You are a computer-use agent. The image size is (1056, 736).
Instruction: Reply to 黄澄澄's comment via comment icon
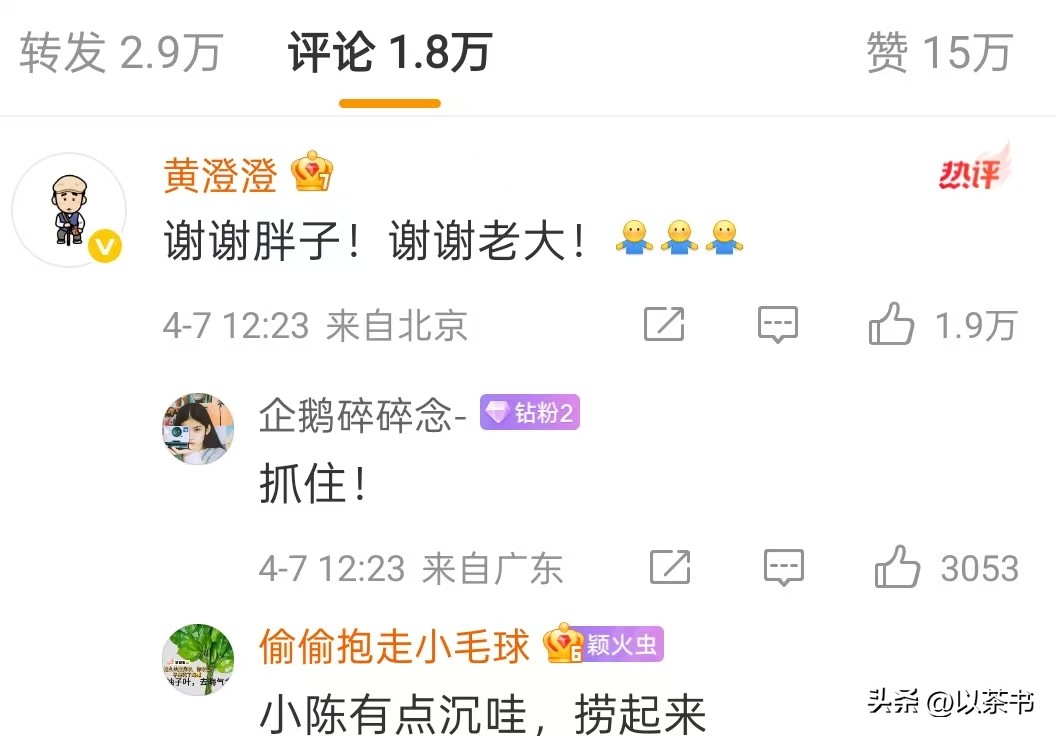[778, 325]
